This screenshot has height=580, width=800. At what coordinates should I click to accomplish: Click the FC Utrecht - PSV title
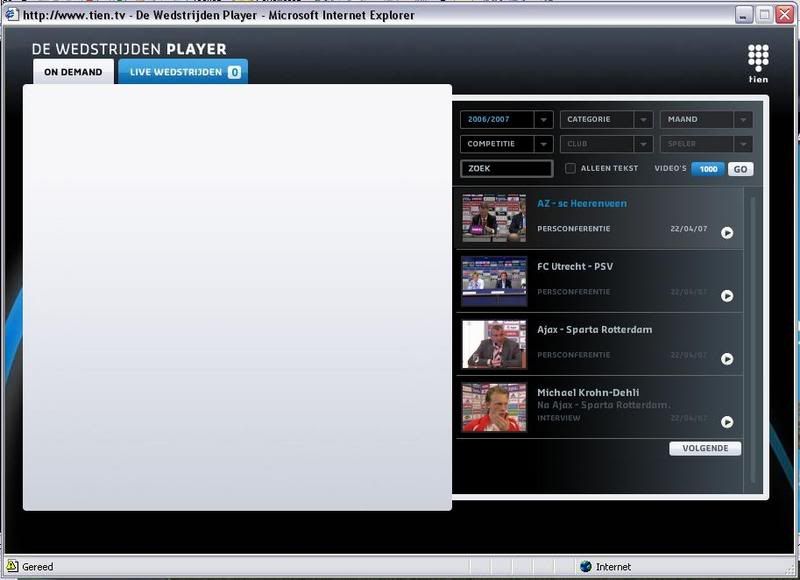point(575,266)
